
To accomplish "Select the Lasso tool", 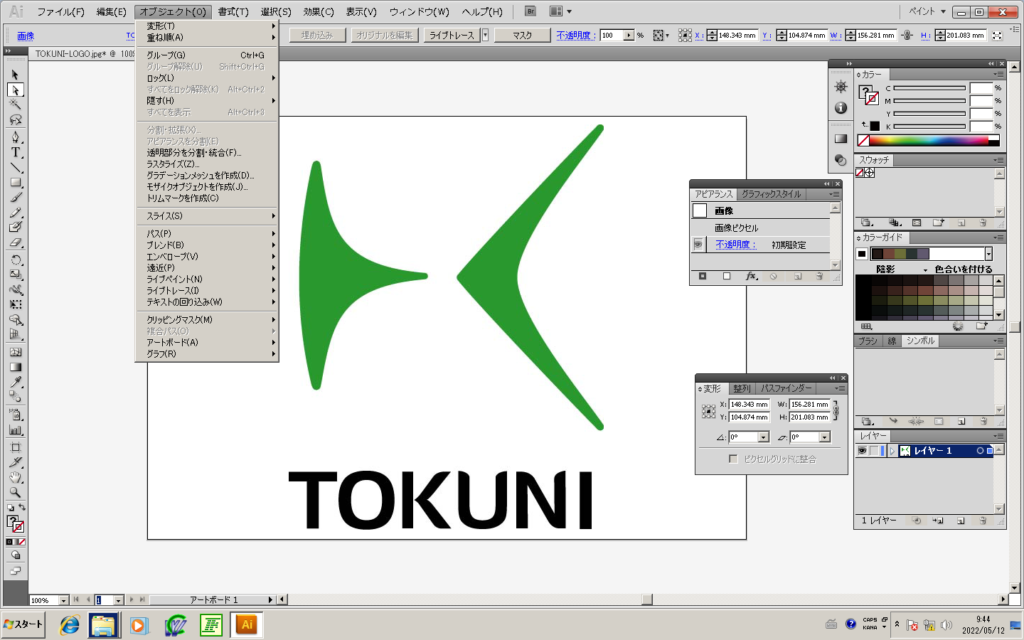I will click(x=15, y=120).
